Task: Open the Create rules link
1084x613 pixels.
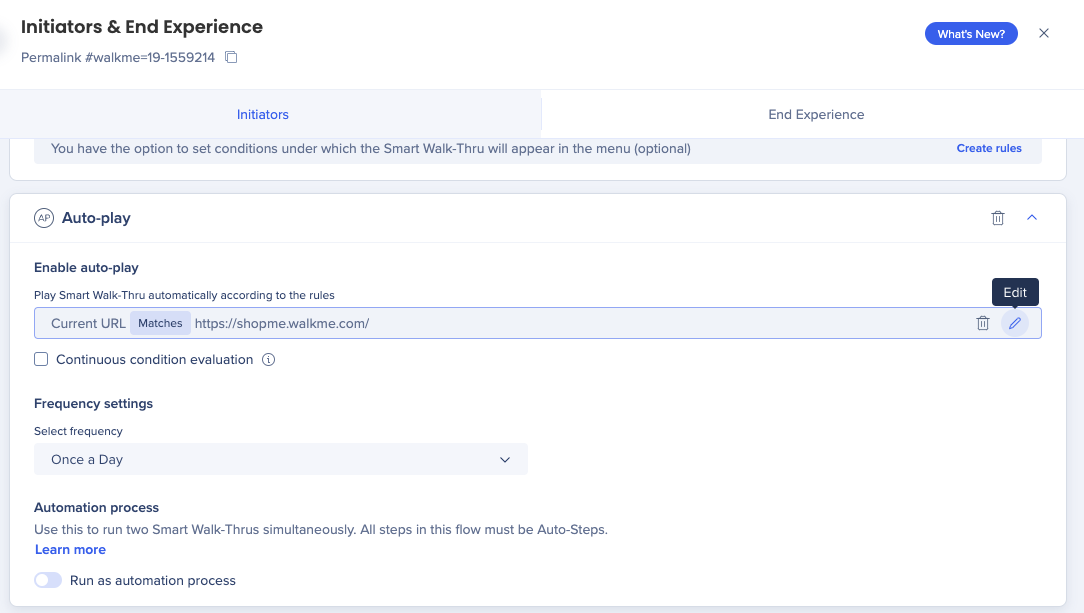Action: click(x=989, y=148)
